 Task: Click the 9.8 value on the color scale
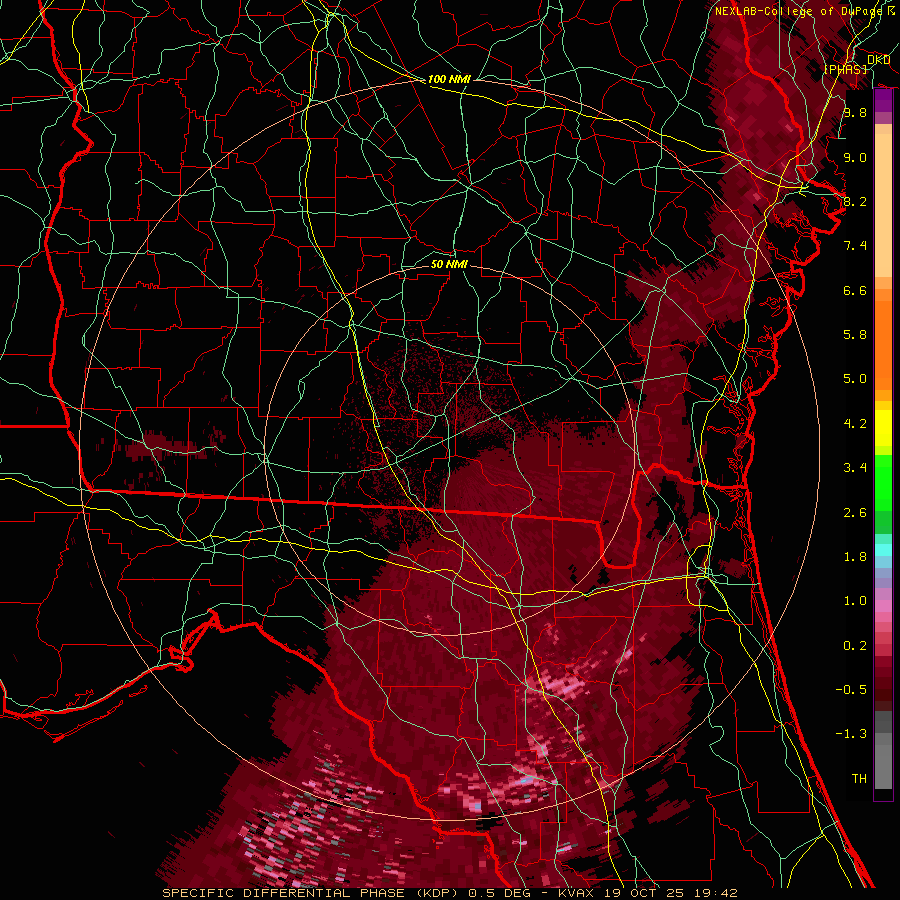855,113
